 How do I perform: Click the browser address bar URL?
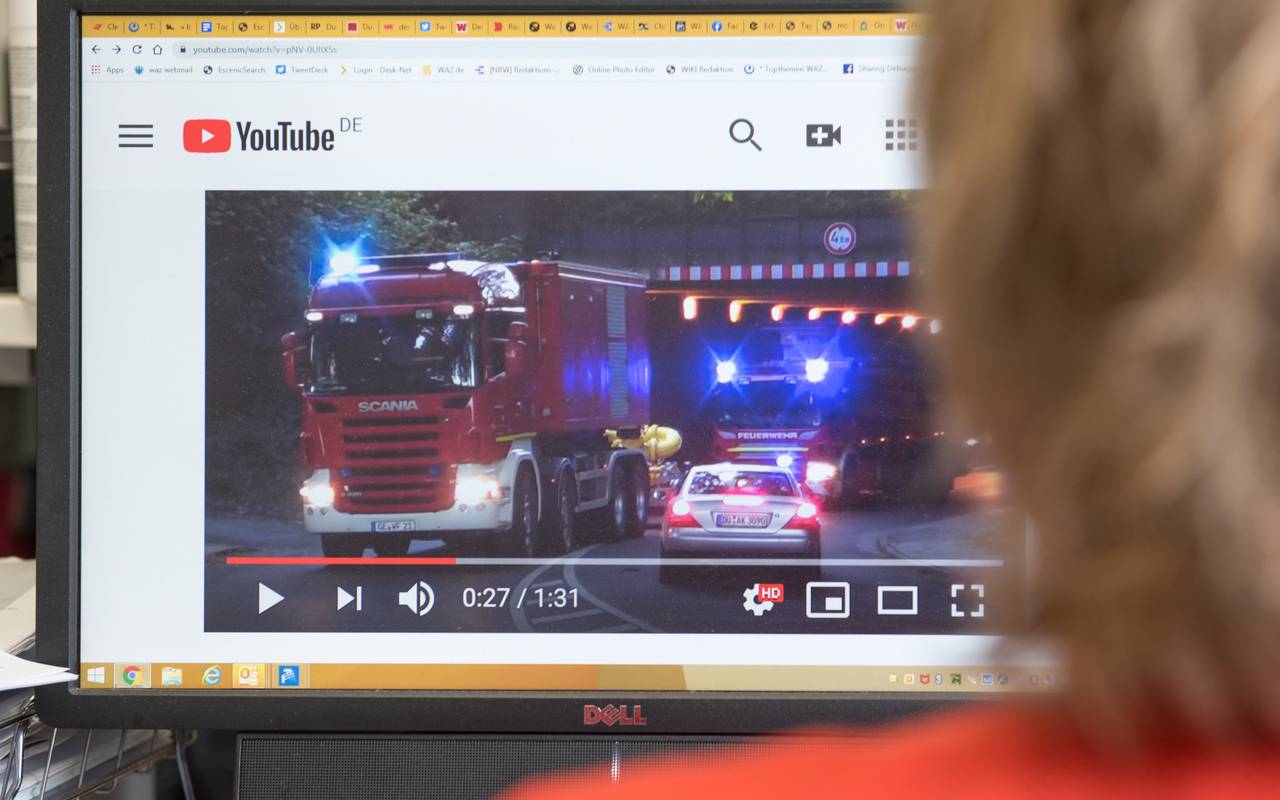pyautogui.click(x=264, y=49)
